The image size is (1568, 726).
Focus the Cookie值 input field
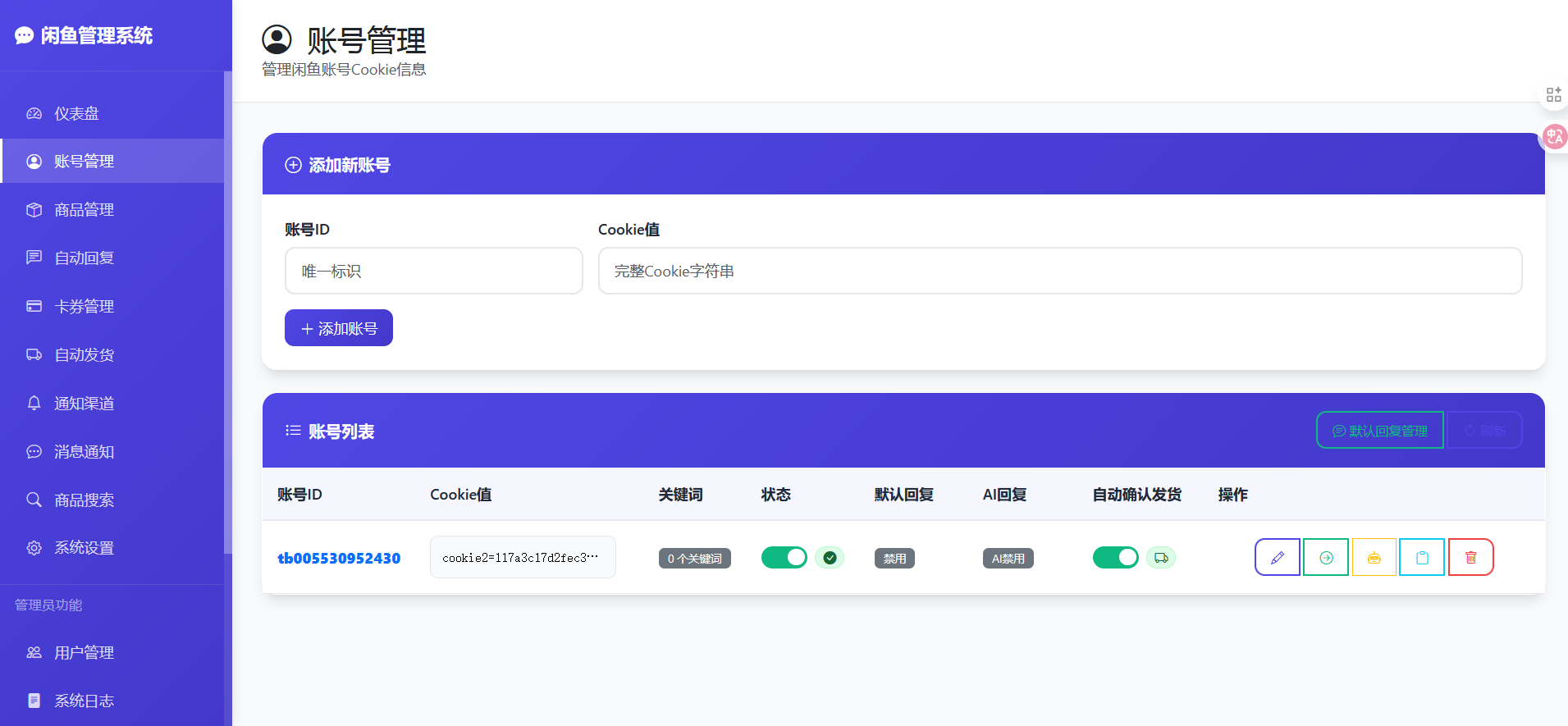[1059, 271]
